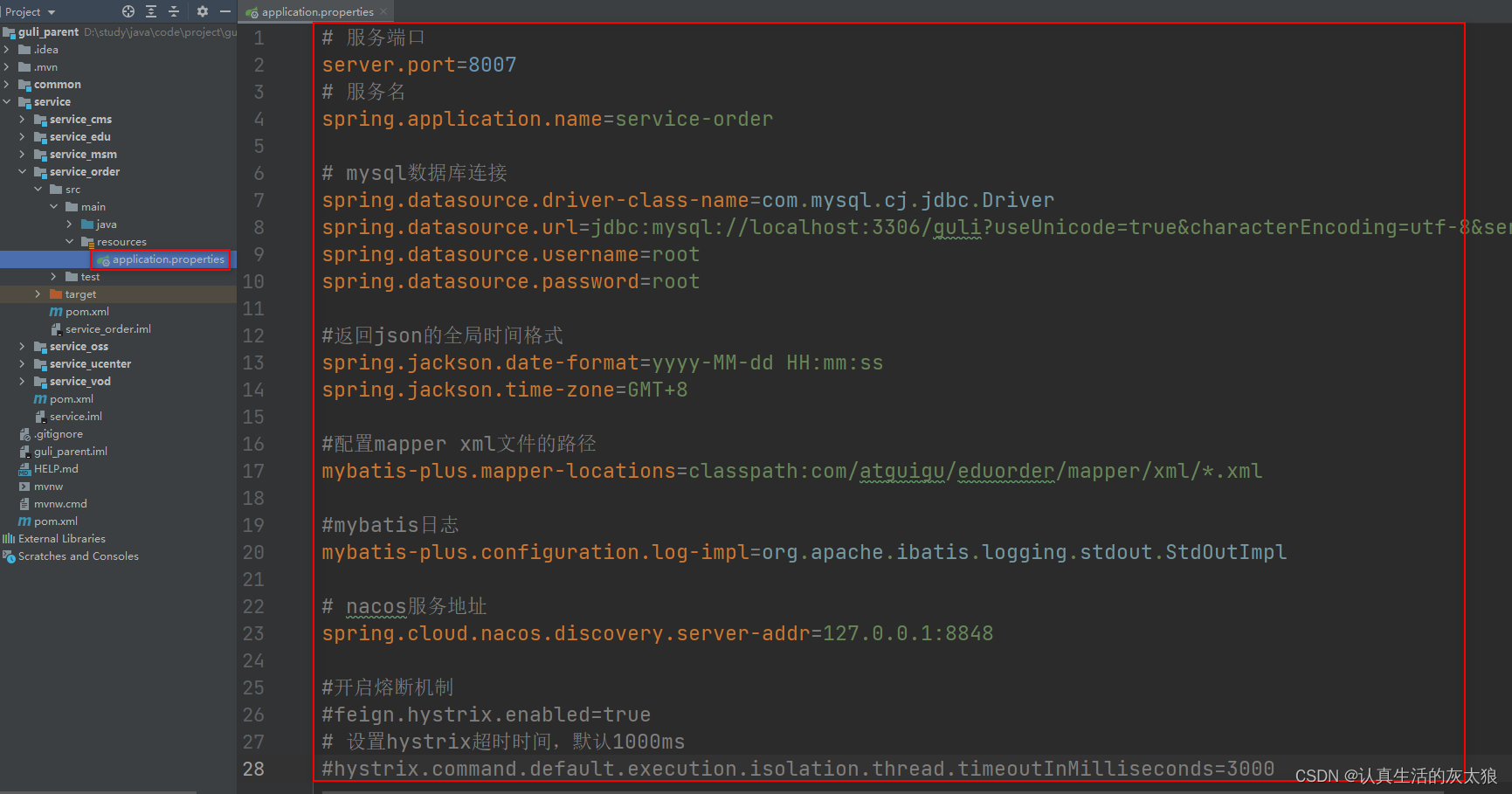The width and height of the screenshot is (1512, 794).
Task: Hide the Project tool window
Action: coord(224,11)
